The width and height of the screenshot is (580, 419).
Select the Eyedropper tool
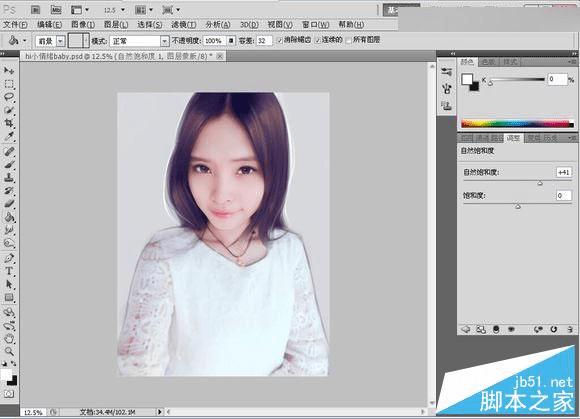pyautogui.click(x=9, y=136)
